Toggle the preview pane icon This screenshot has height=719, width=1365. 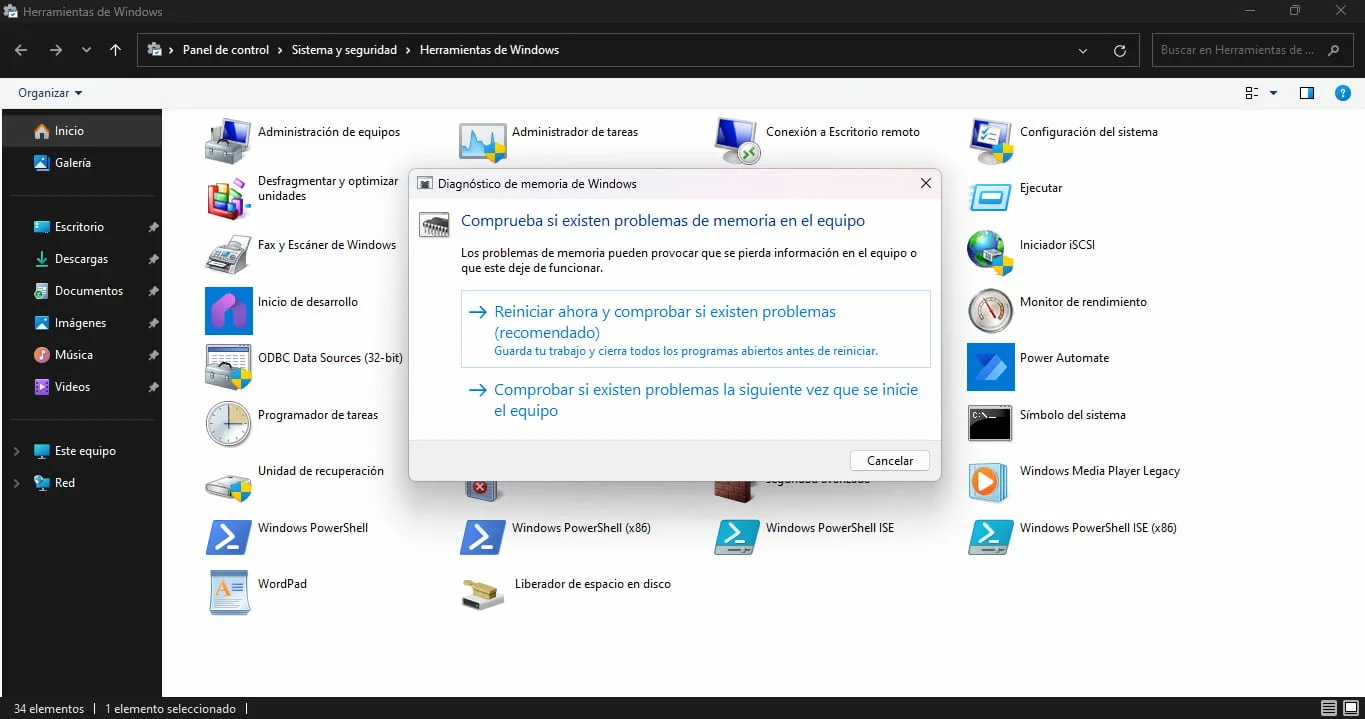click(1306, 93)
